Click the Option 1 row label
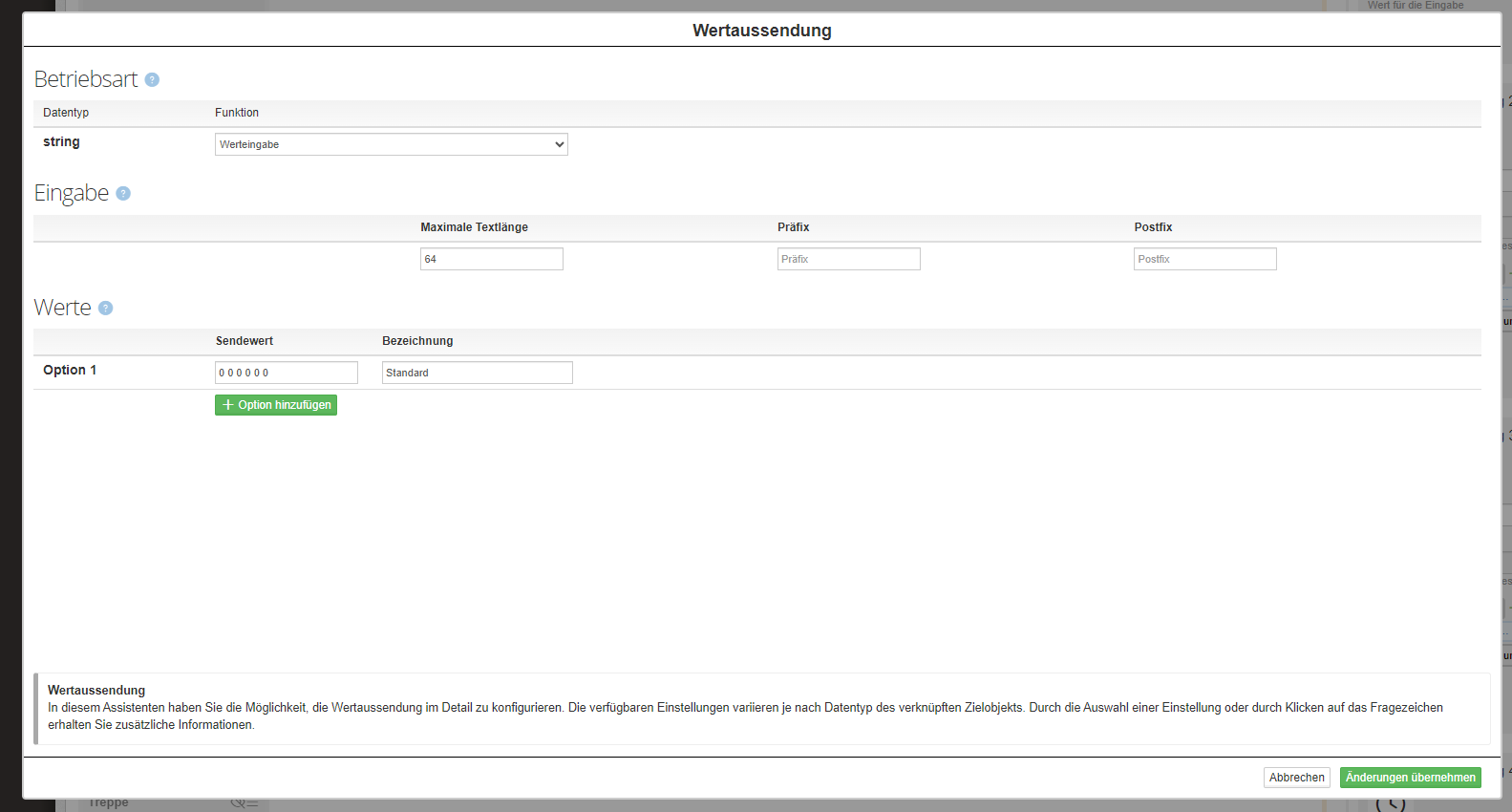 point(70,371)
